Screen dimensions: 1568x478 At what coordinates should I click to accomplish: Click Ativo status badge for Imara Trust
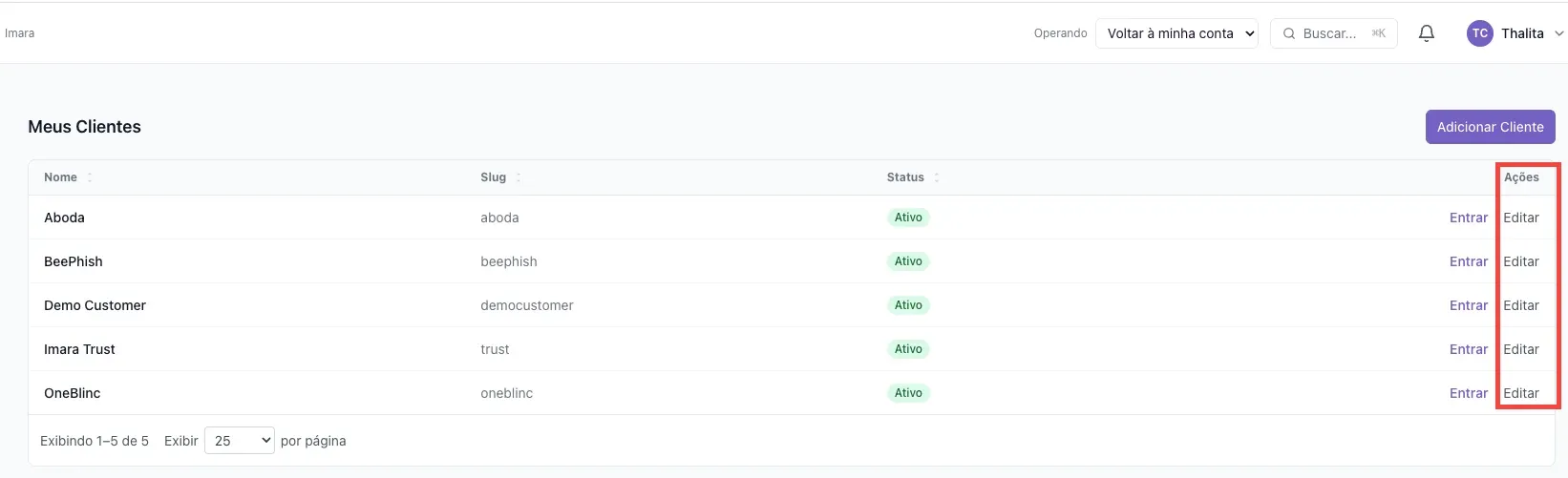(x=908, y=349)
